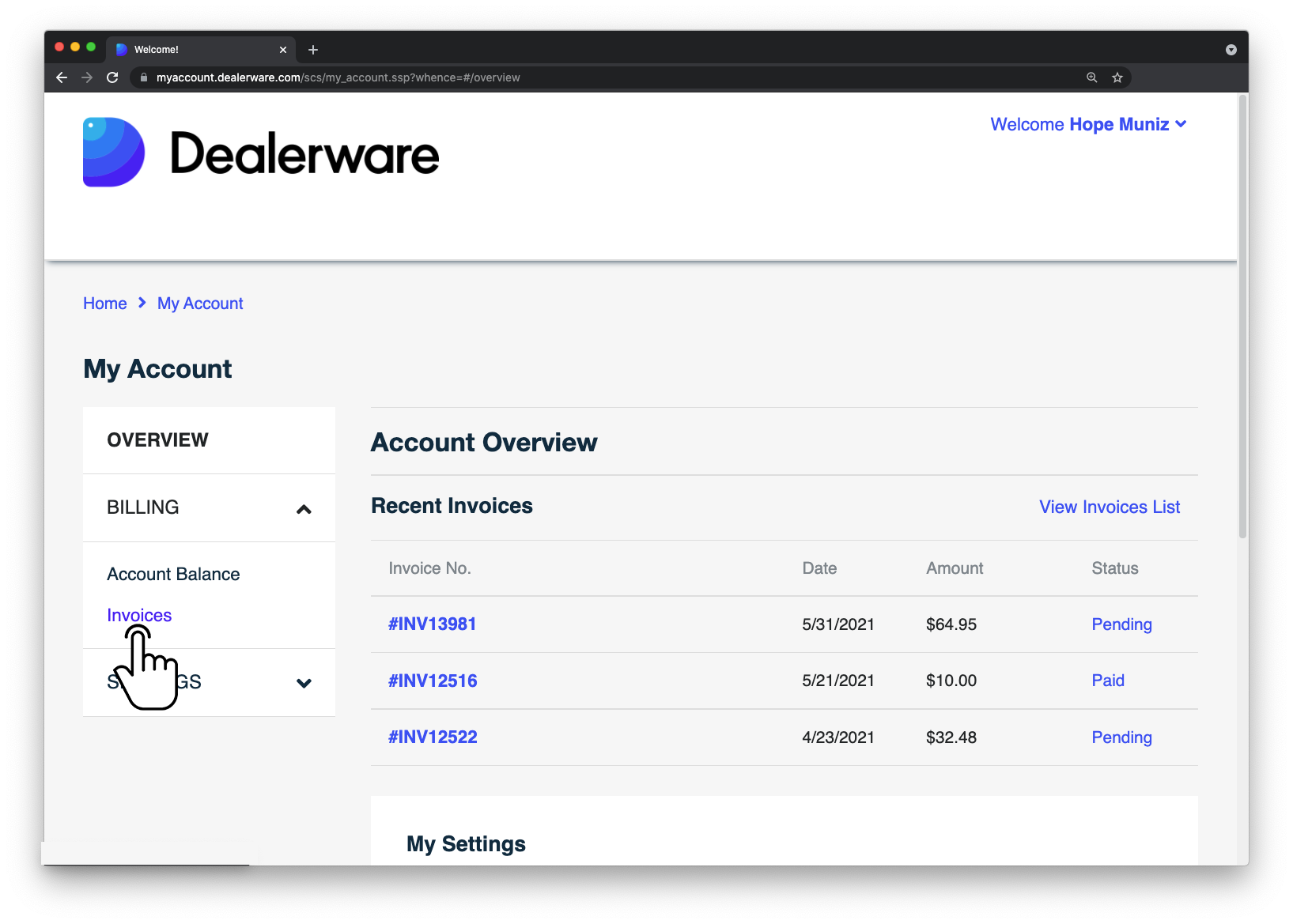Click the zoom magnifier icon in address bar
The height and width of the screenshot is (924, 1293).
coord(1091,77)
